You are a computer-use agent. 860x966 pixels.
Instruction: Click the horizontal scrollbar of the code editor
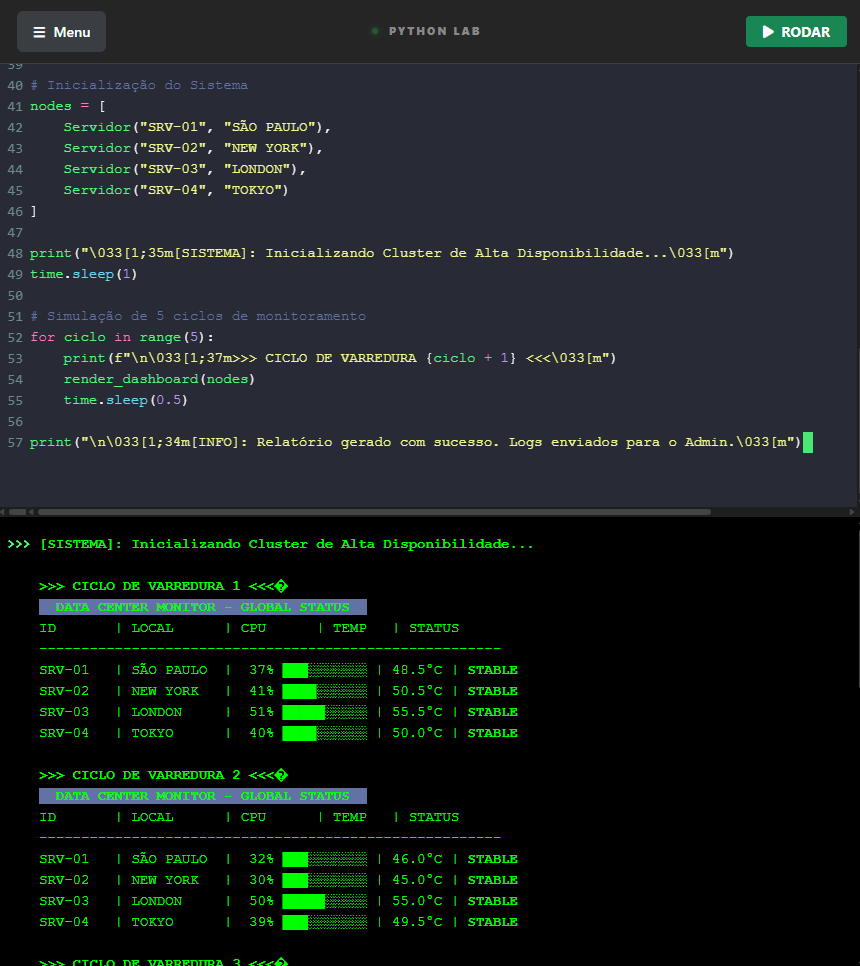(x=374, y=512)
